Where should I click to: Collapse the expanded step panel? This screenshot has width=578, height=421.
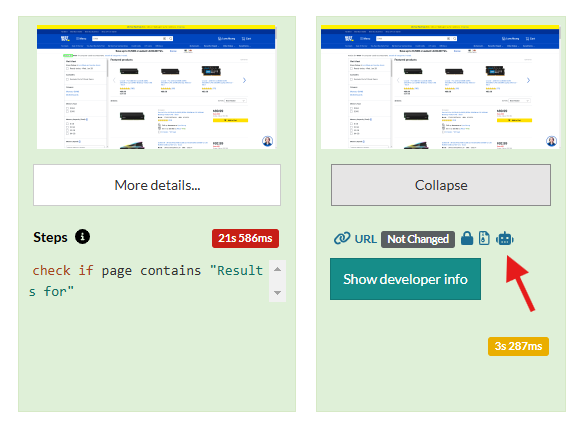tap(441, 185)
